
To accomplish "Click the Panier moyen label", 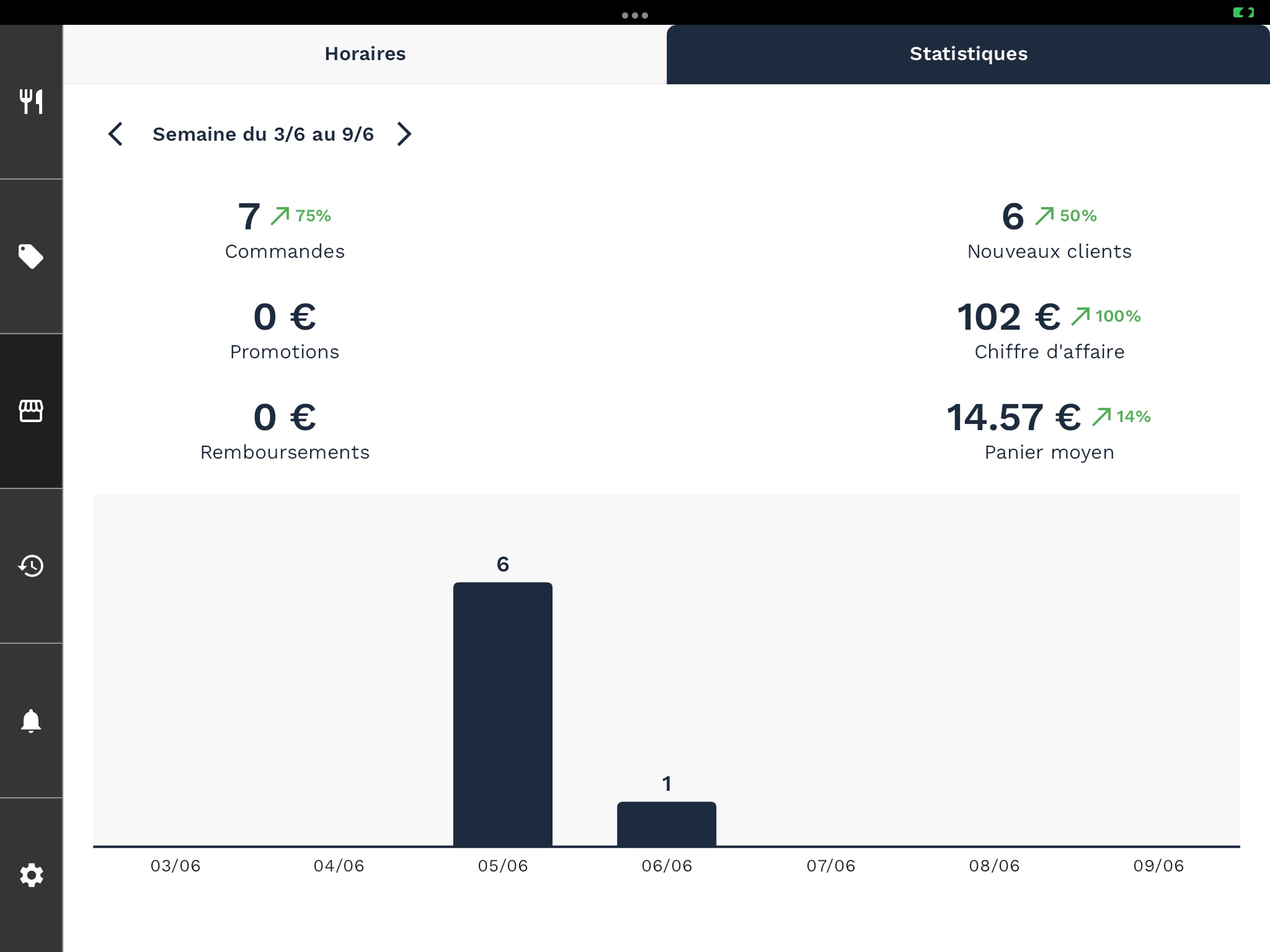I will tap(1049, 452).
